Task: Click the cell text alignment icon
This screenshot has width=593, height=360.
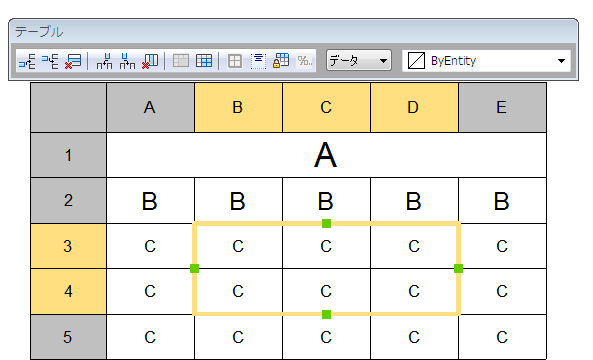Action: pyautogui.click(x=258, y=61)
